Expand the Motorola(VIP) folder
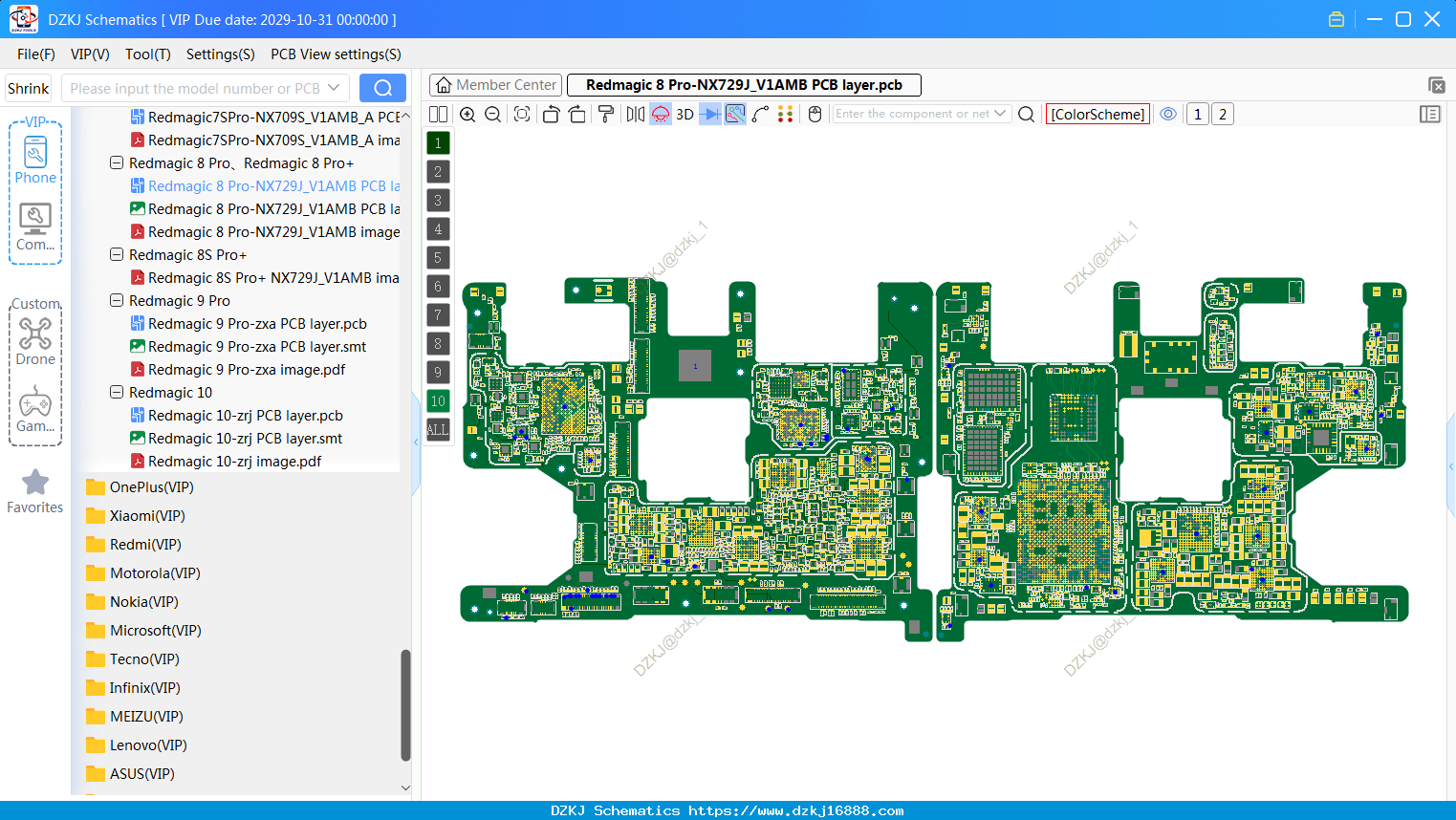This screenshot has height=820, width=1456. pyautogui.click(x=155, y=573)
